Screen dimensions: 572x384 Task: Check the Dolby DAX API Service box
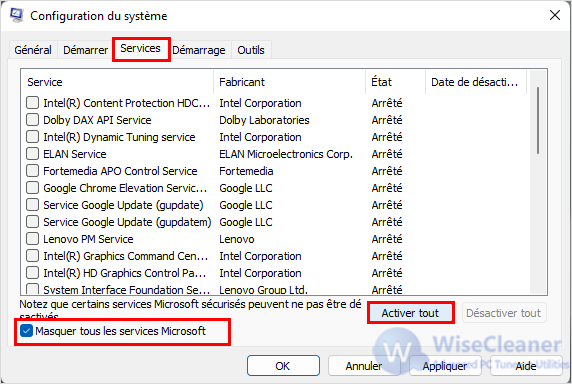[x=32, y=120]
